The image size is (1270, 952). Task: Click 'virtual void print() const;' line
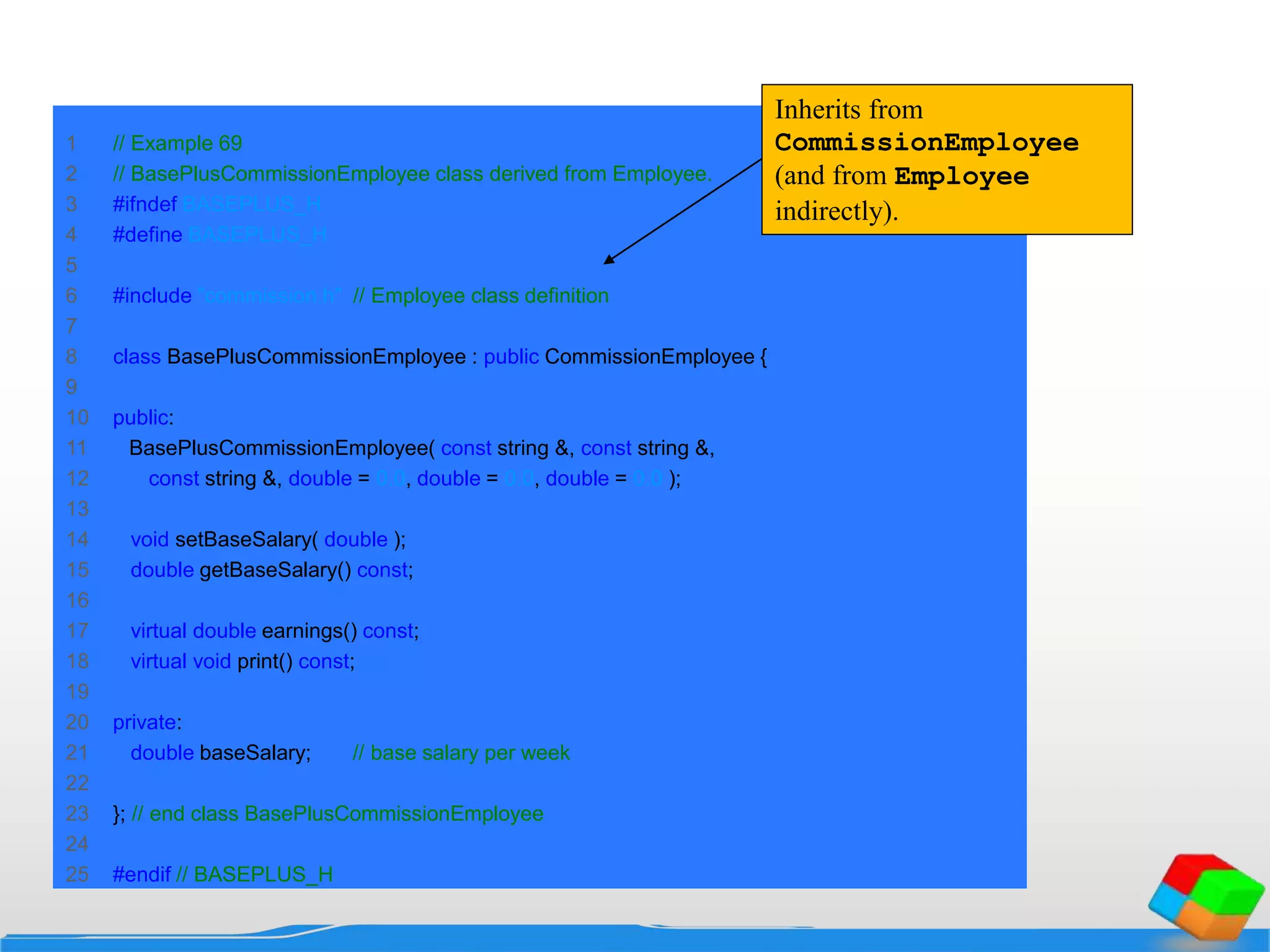[x=242, y=661]
